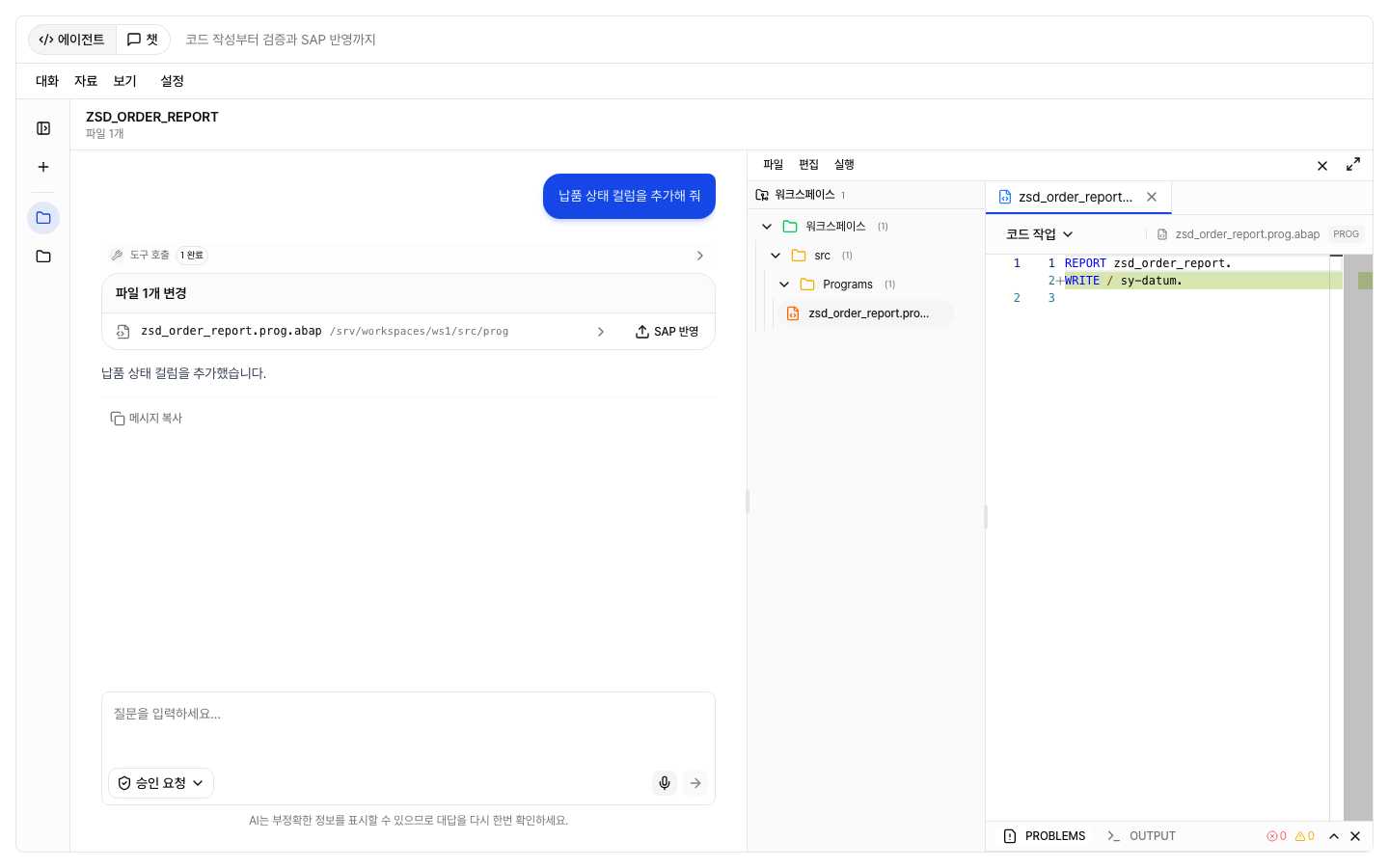Open the OUTPUT tab
The image size is (1389, 868).
pos(1142,836)
